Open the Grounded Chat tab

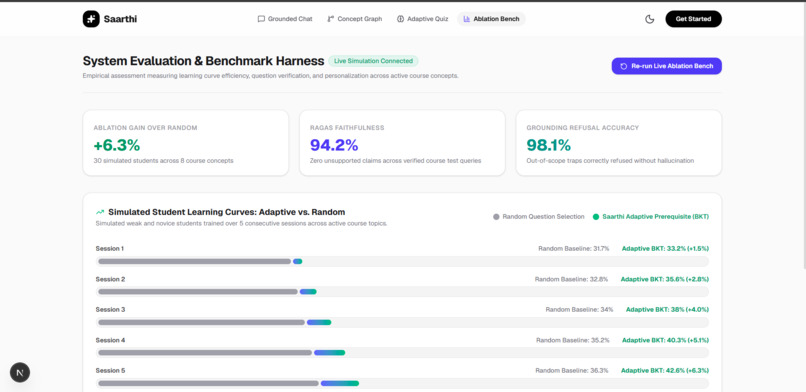(285, 19)
